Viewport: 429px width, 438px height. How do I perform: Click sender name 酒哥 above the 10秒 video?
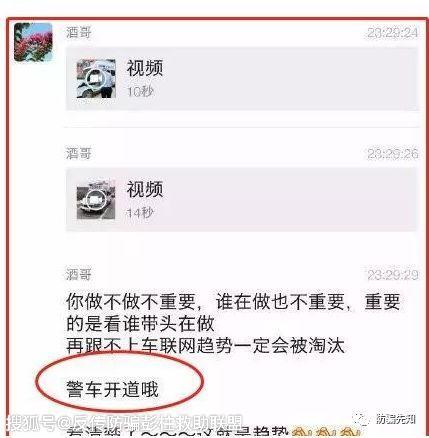click(78, 32)
